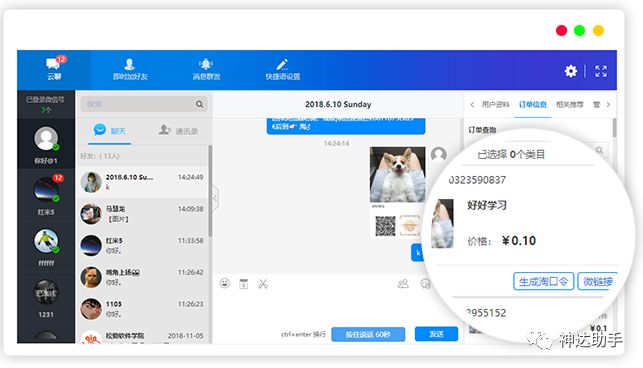The height and width of the screenshot is (368, 643).
Task: Open the dog photo in the chat
Action: click(397, 174)
